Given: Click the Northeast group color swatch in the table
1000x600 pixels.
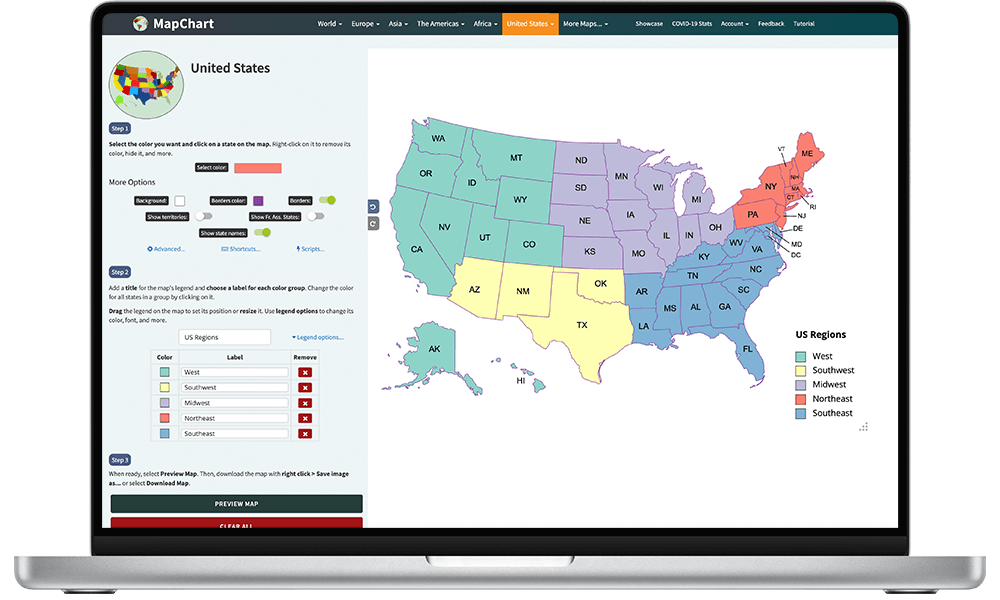Looking at the screenshot, I should [x=165, y=418].
